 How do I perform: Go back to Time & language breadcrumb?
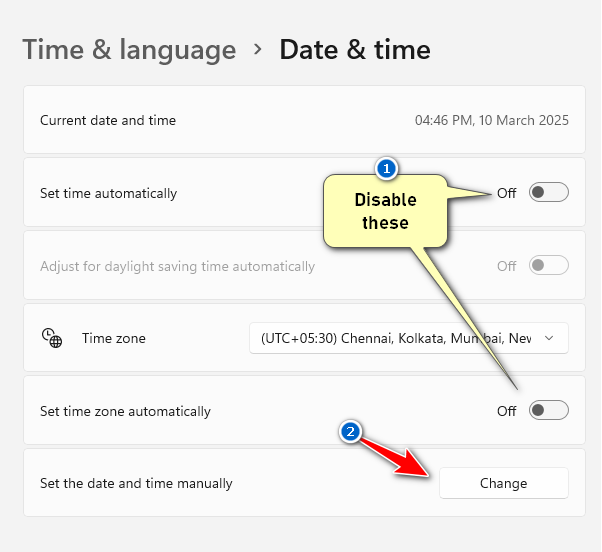pos(129,49)
